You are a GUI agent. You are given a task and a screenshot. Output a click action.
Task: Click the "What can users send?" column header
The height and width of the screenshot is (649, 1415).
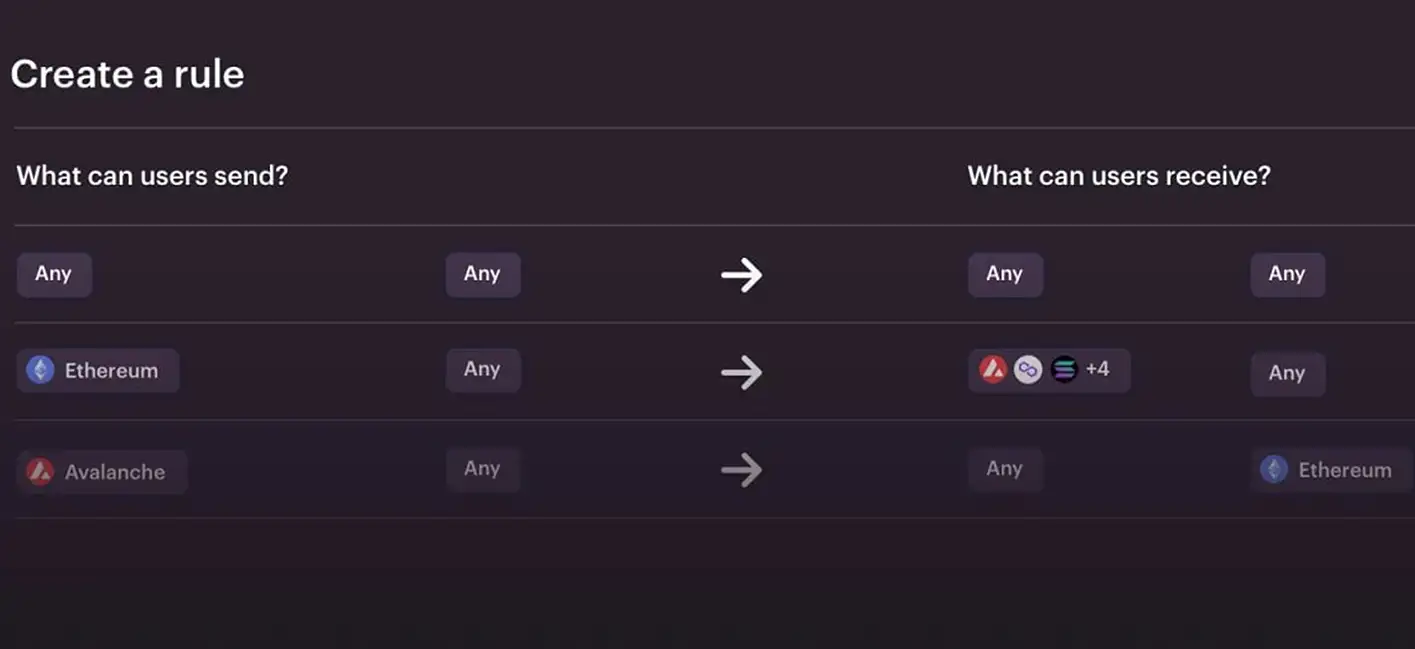(152, 177)
